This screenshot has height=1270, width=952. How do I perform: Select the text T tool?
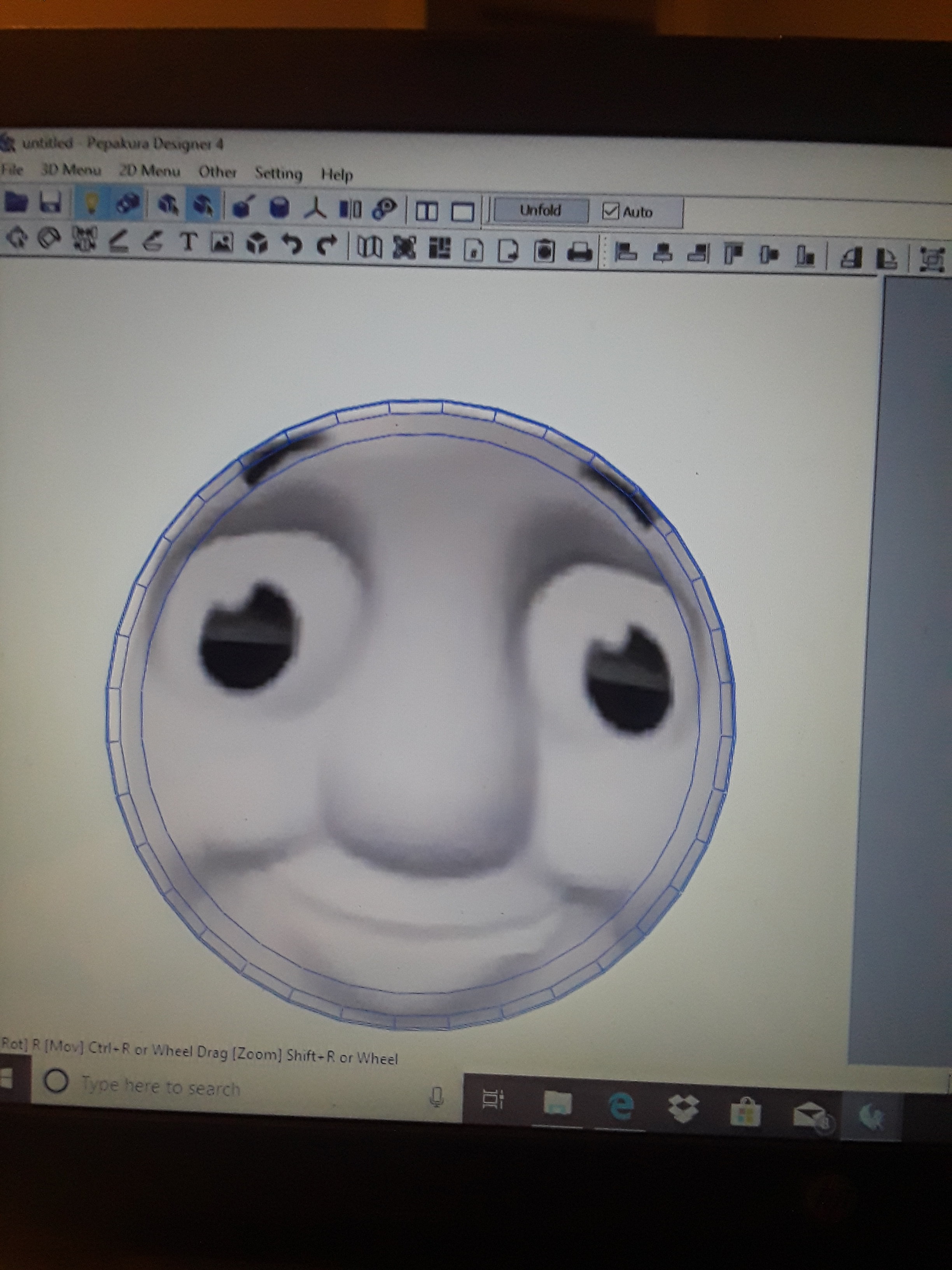point(188,242)
